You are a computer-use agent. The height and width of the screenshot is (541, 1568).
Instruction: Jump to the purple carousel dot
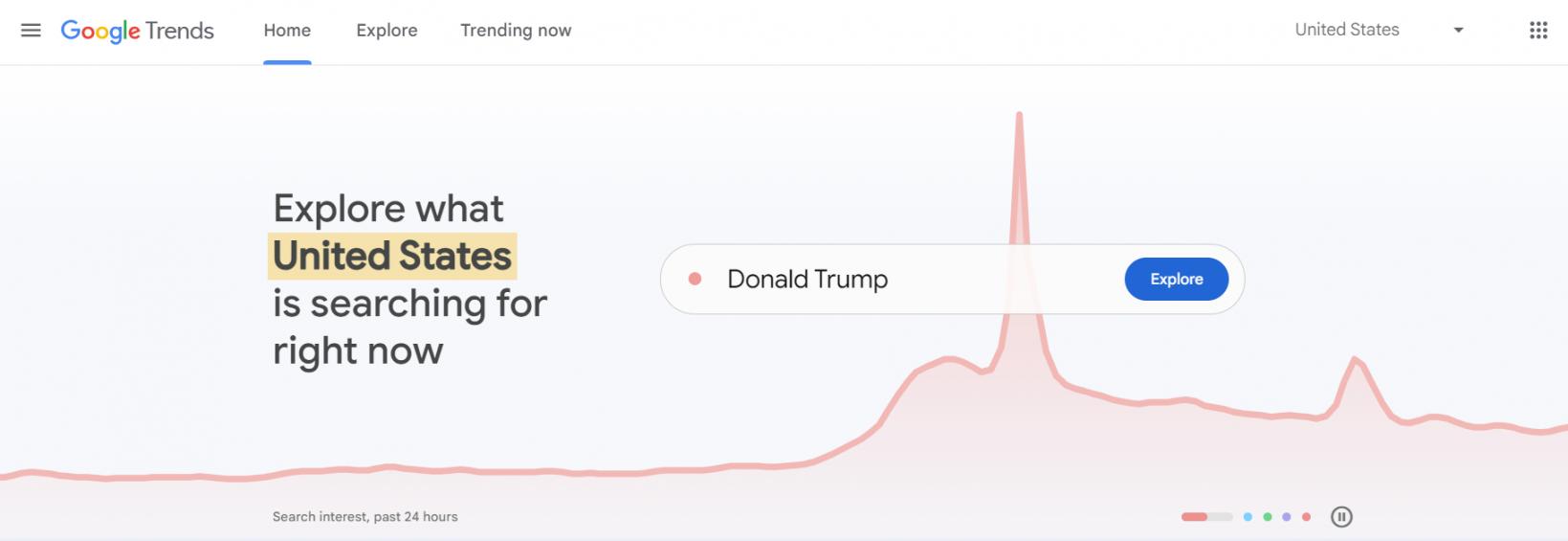[x=1287, y=517]
